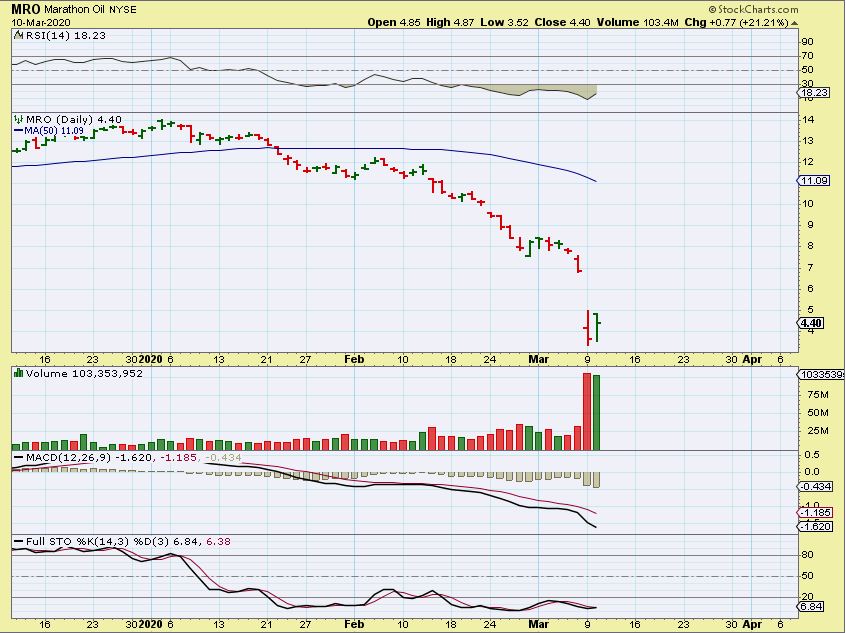Click the RSI(14) 18.23 indicator label
846x633 pixels.
pos(65,36)
